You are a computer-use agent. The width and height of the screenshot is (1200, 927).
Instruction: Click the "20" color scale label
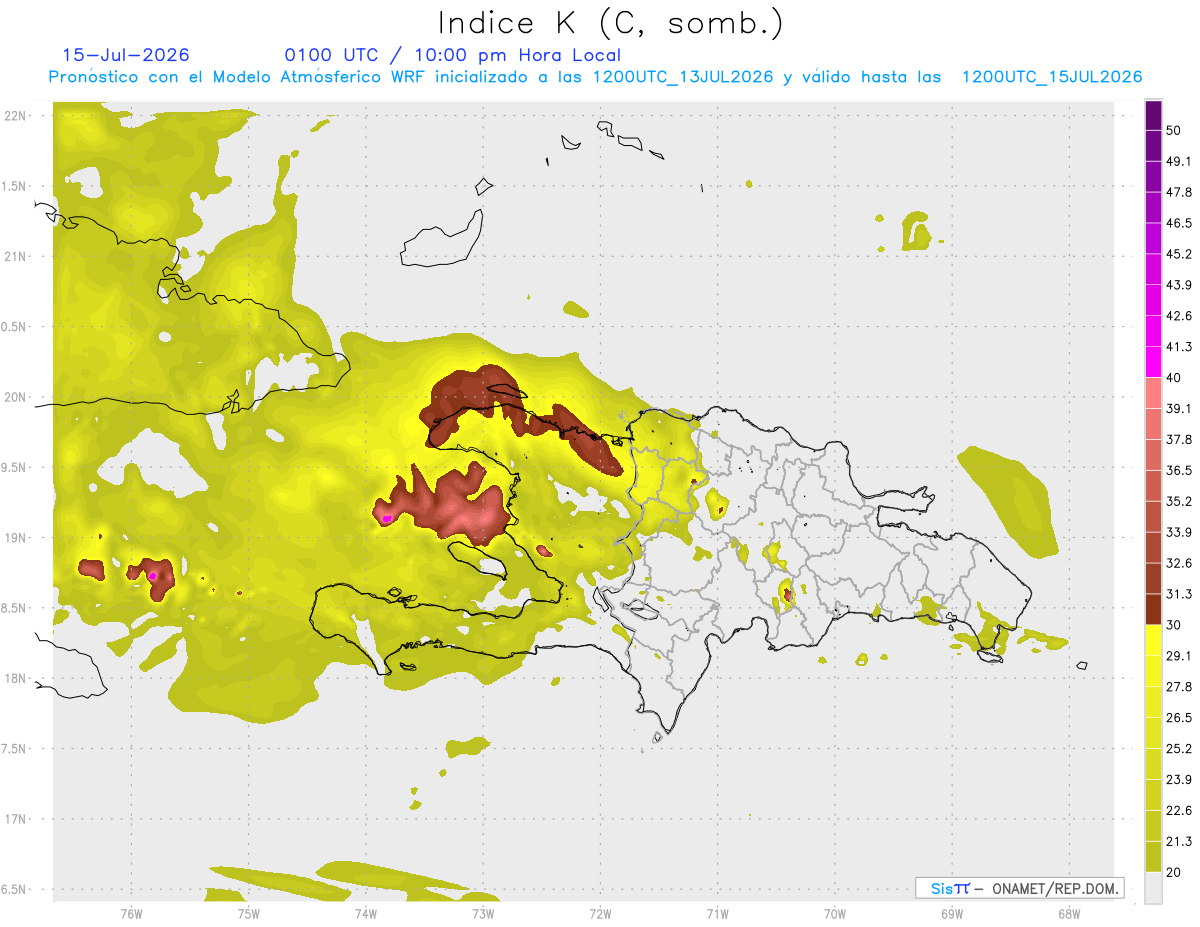point(1175,871)
